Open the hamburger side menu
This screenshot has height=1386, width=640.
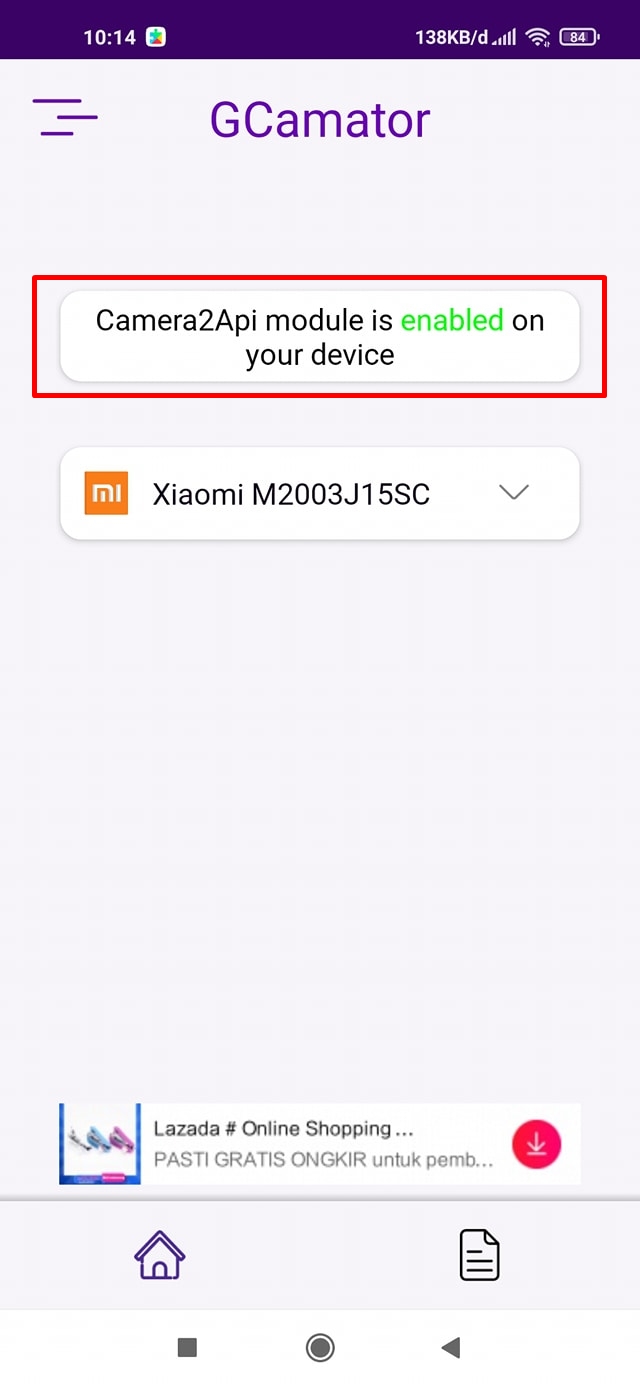65,118
